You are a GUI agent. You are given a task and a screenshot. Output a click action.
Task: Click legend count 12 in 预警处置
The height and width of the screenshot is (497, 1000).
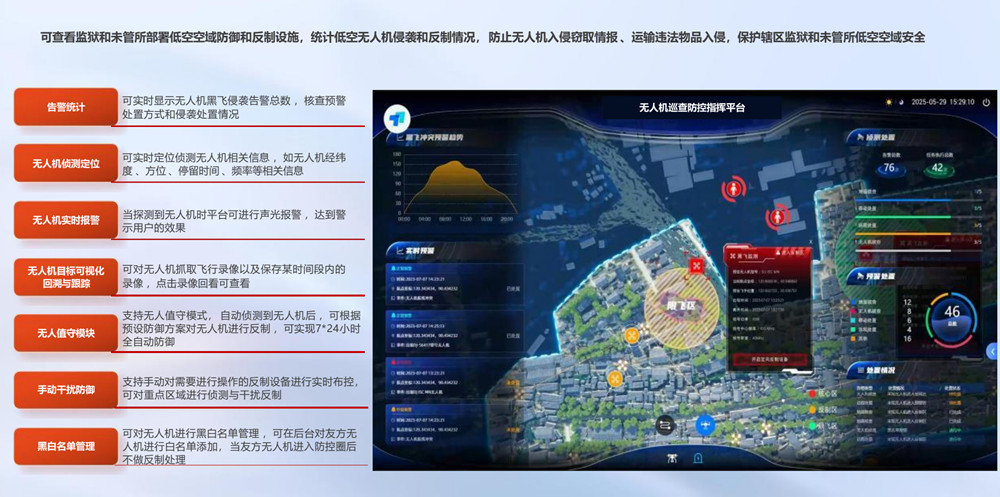click(x=907, y=302)
